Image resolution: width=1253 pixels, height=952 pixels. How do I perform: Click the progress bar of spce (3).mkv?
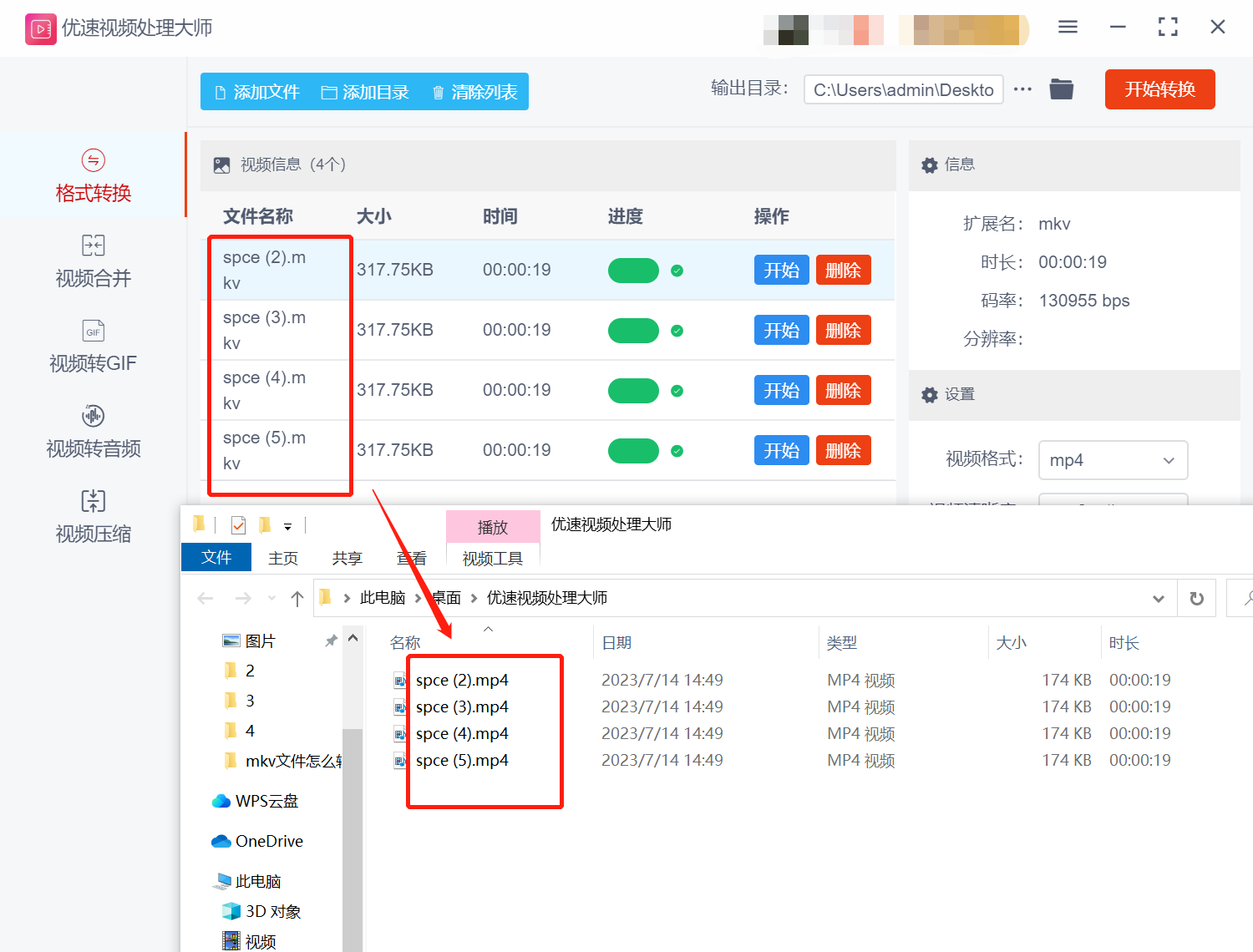point(633,331)
